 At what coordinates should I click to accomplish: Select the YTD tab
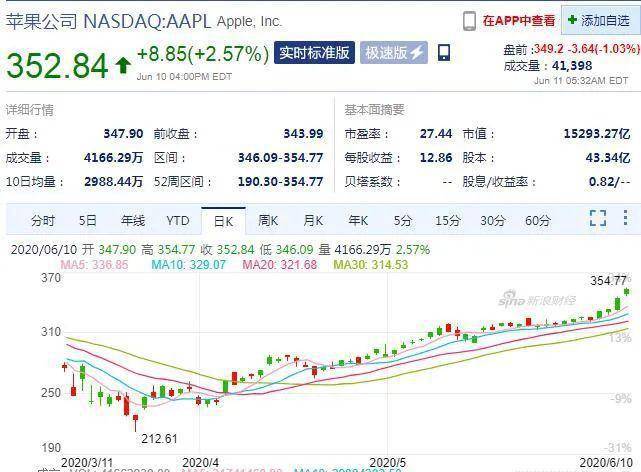pos(177,221)
